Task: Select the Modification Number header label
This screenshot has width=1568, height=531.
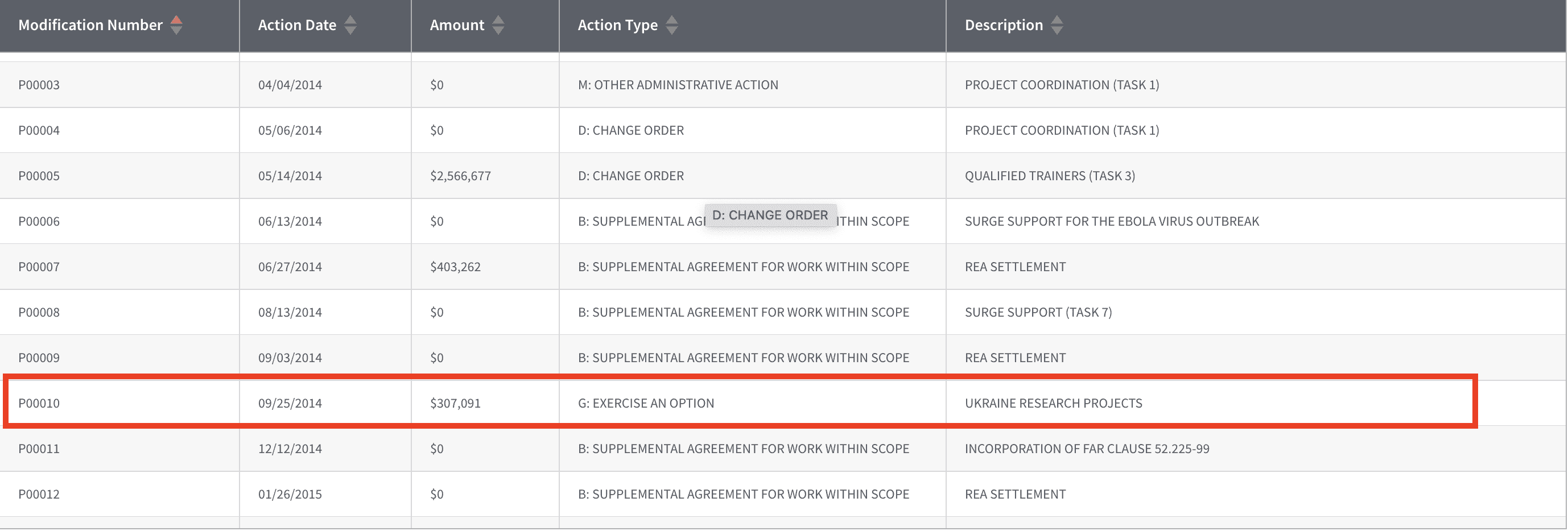Action: [90, 25]
